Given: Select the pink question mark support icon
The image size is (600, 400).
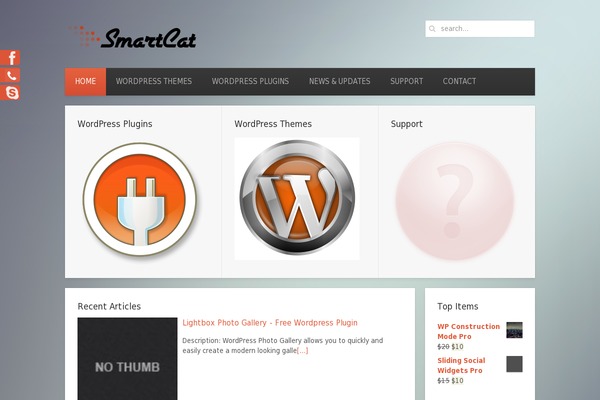Looking at the screenshot, I should click(x=455, y=201).
